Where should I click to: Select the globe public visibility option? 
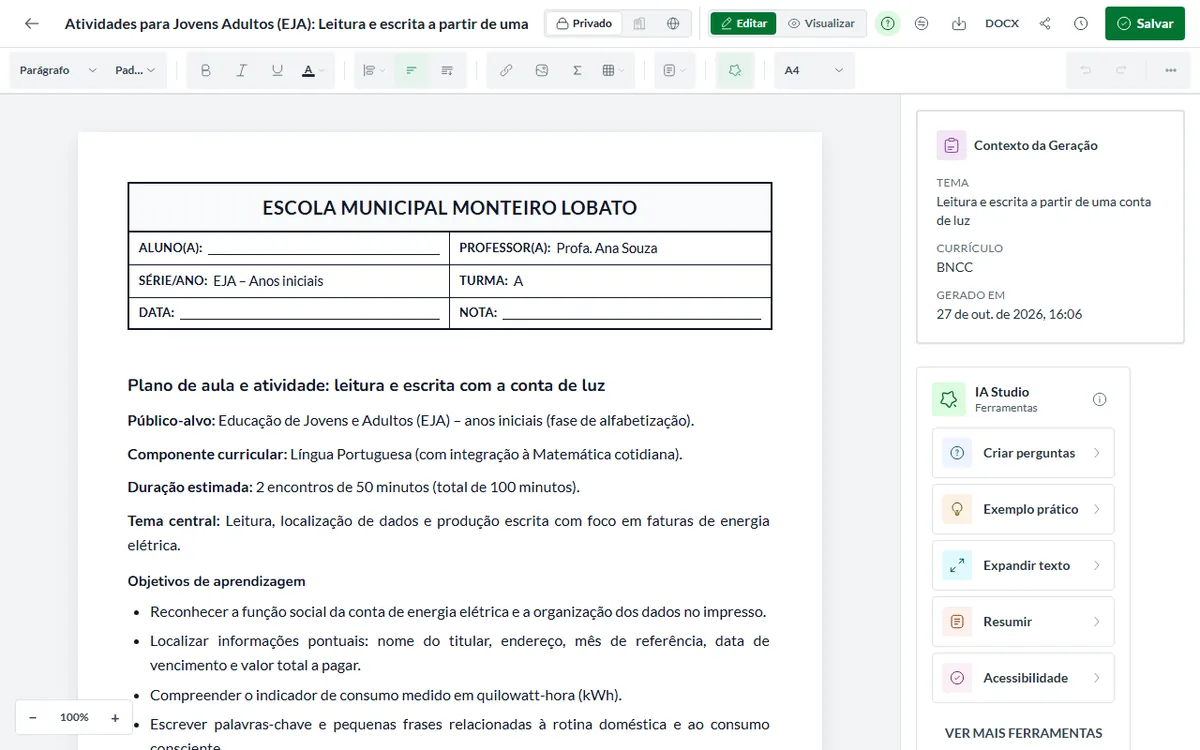coord(673,23)
